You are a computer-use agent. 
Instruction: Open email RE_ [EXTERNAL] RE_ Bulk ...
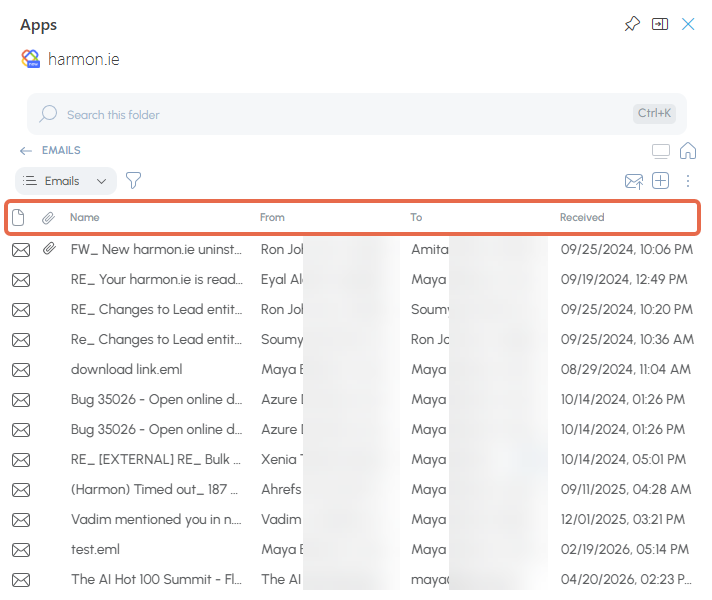click(156, 459)
